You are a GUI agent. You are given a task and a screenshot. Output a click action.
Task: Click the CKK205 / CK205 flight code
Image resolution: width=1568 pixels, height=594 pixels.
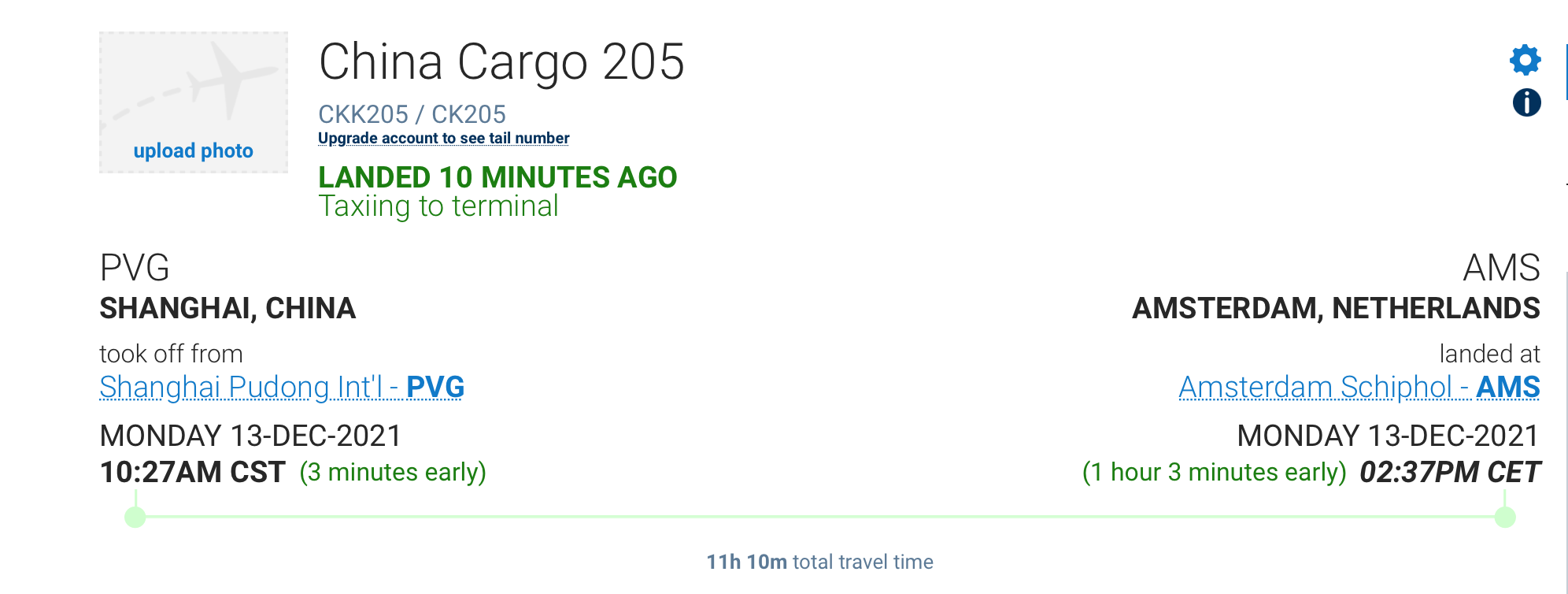click(x=412, y=114)
